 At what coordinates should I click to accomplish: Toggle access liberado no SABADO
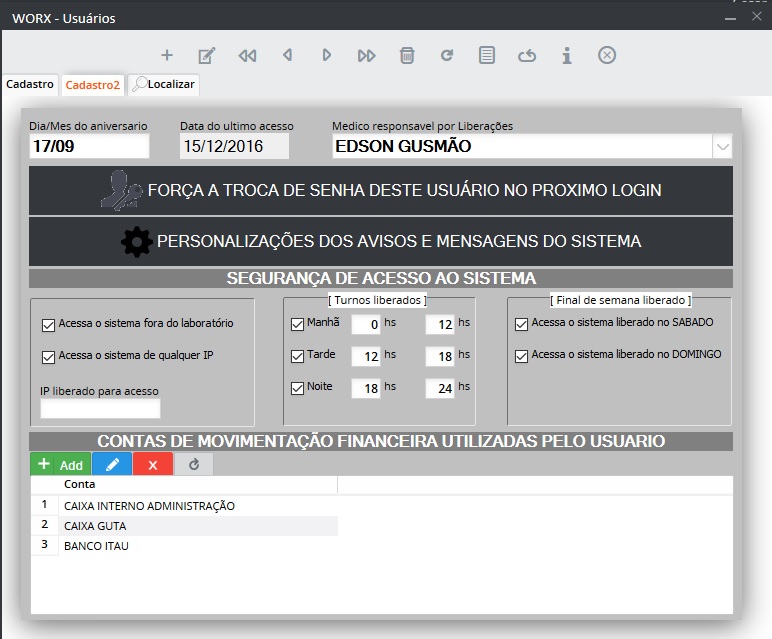(521, 324)
